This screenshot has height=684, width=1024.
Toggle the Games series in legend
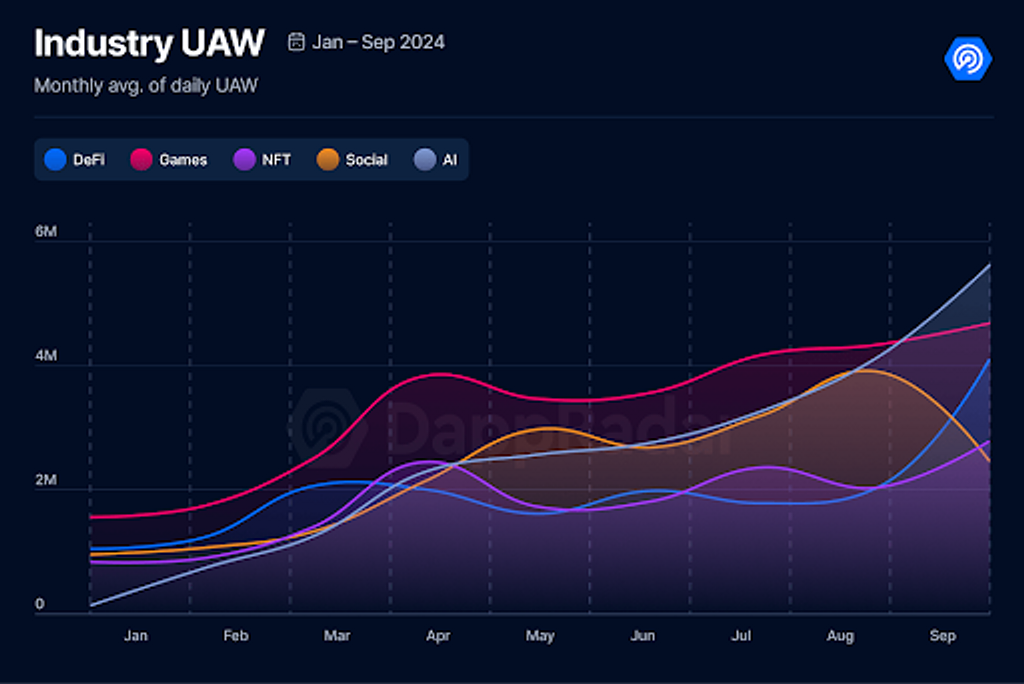click(168, 159)
